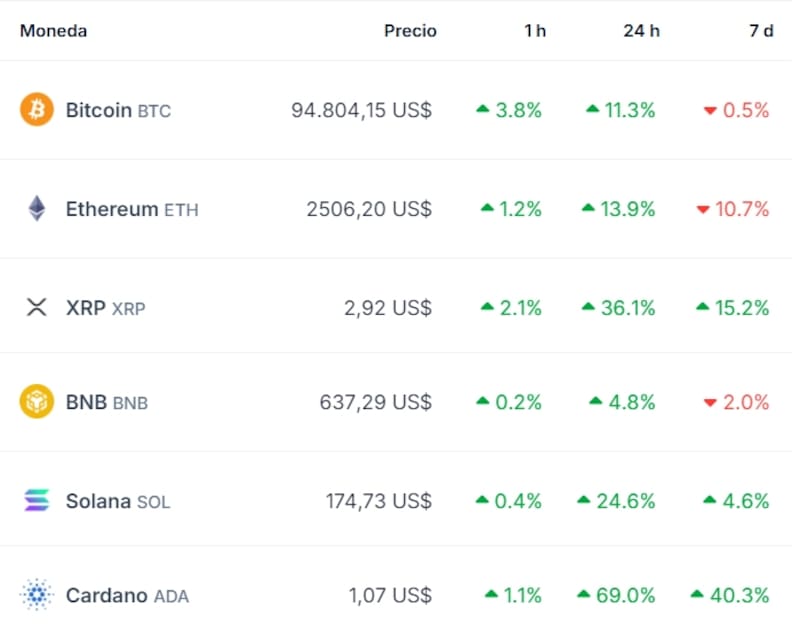Click the green up arrow beside Bitcoin's 3.8%
The height and width of the screenshot is (637, 800).
point(484,110)
